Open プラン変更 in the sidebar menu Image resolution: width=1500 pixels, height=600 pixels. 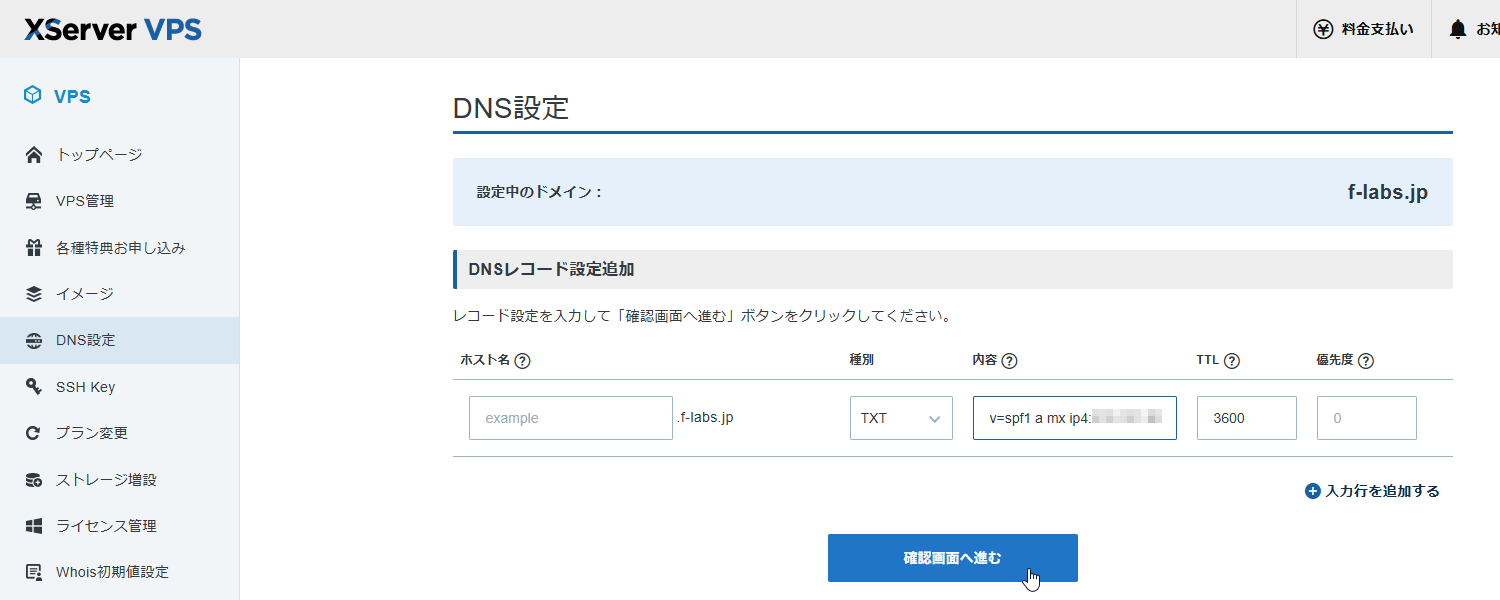tap(92, 433)
